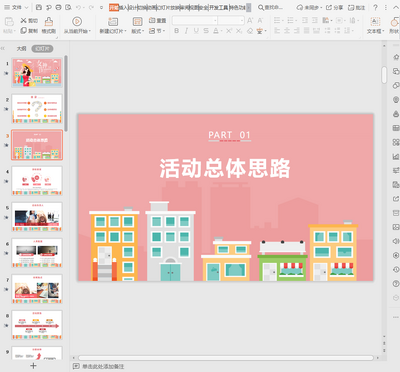Click the thumbnail panel vertical scrollbar
Image resolution: width=400 pixels, height=372 pixels.
point(66,93)
